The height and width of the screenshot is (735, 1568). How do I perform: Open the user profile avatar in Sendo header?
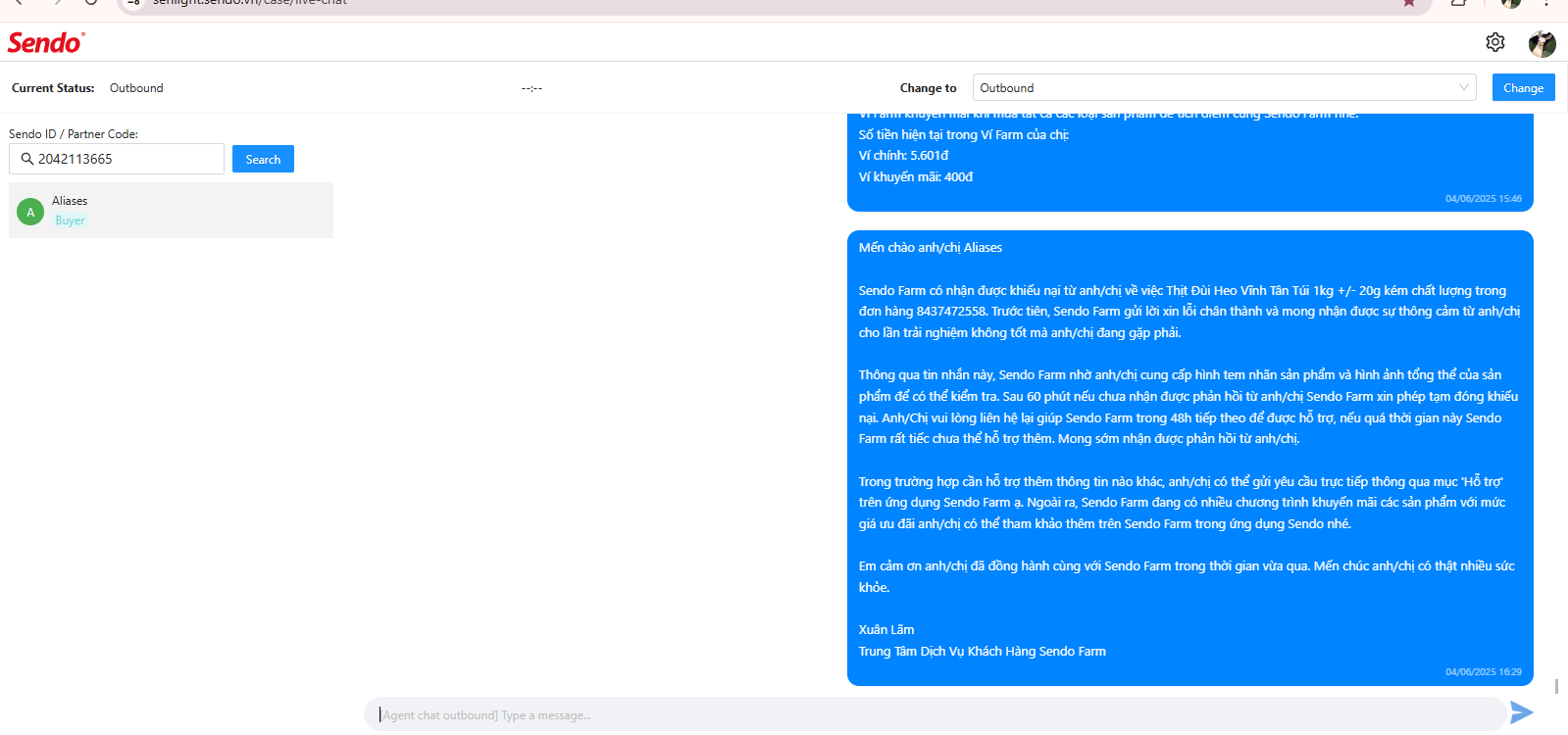click(x=1542, y=43)
